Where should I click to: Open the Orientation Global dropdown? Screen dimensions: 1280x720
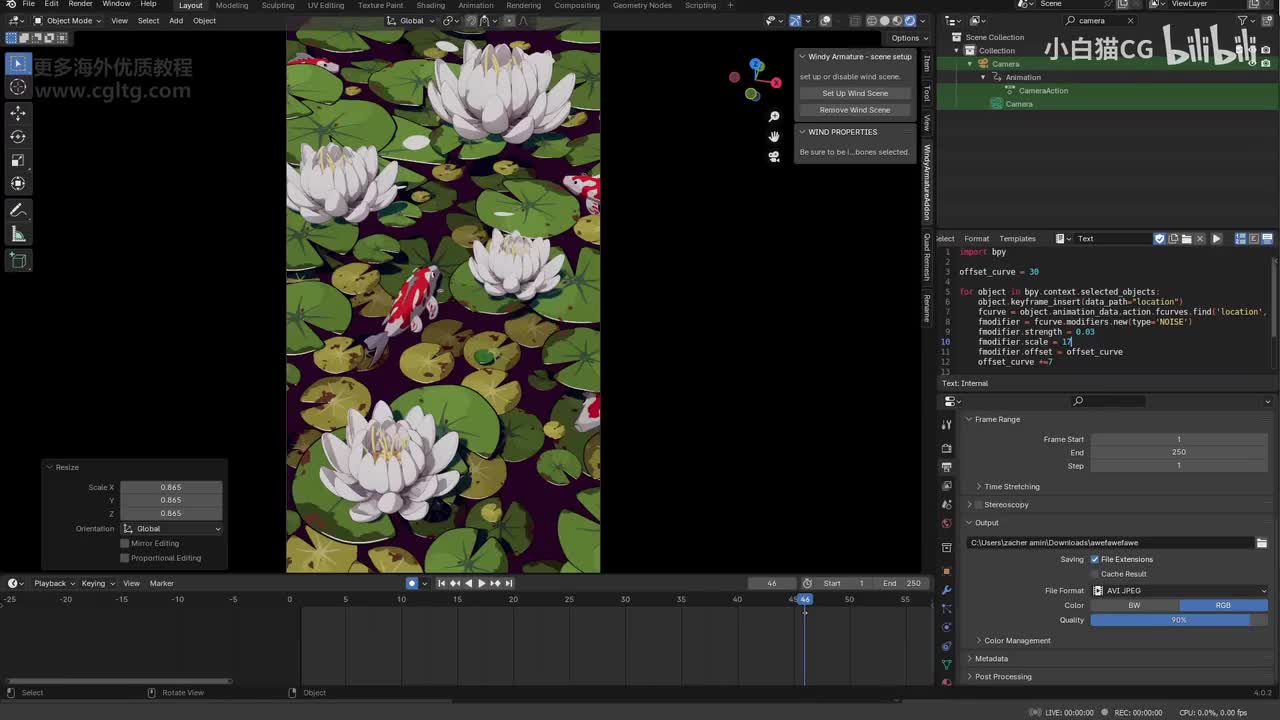tap(171, 529)
